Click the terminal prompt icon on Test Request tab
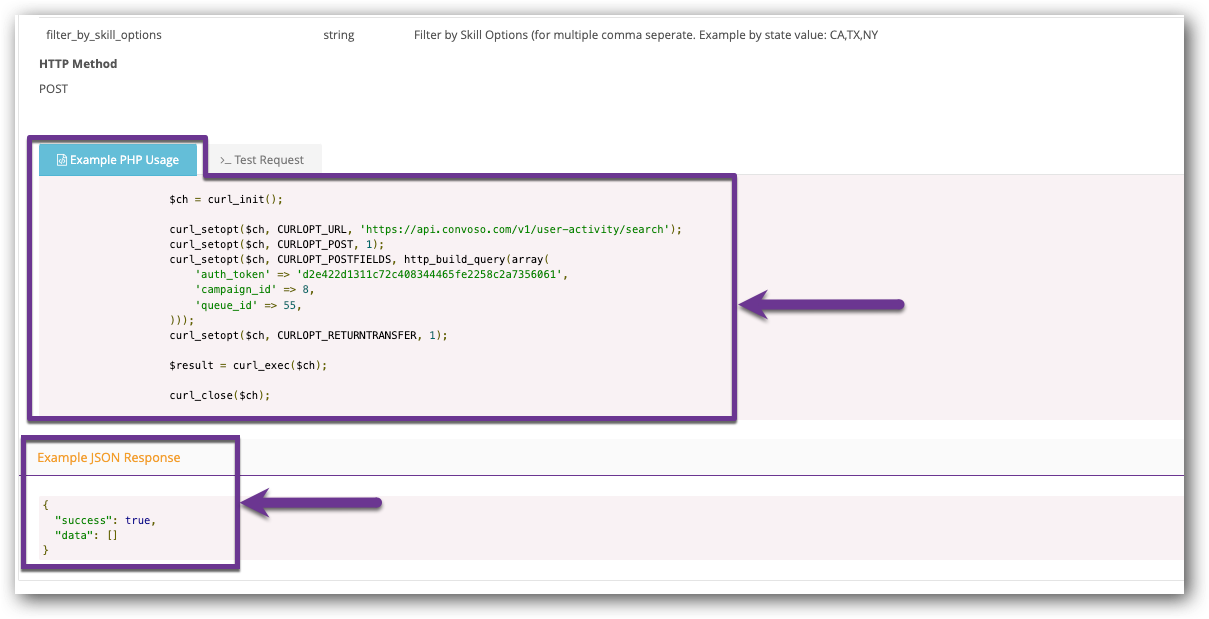 point(226,160)
